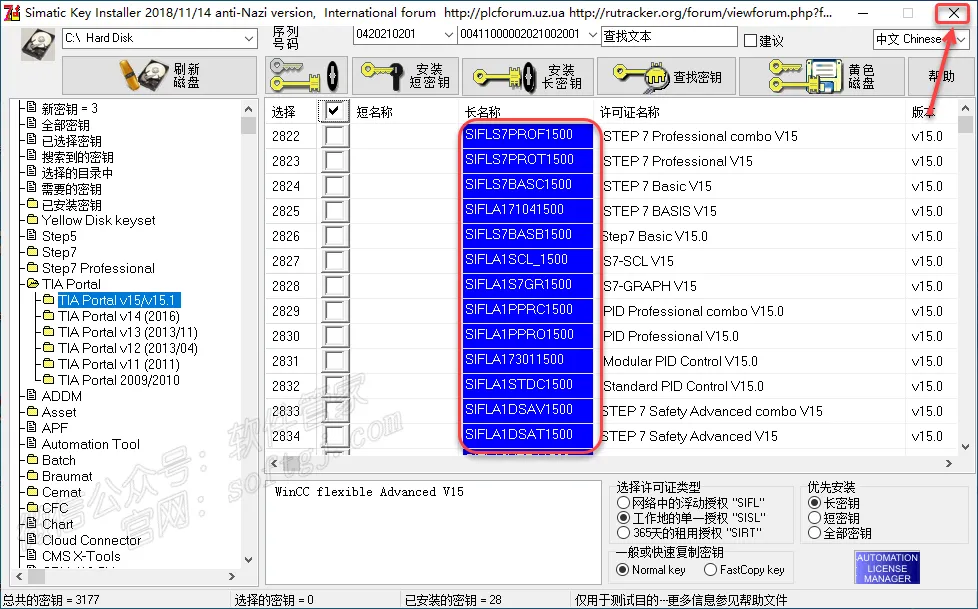Viewport: 978px width, 609px height.
Task: Select 已选择密钥 tree item
Action: coord(71,141)
